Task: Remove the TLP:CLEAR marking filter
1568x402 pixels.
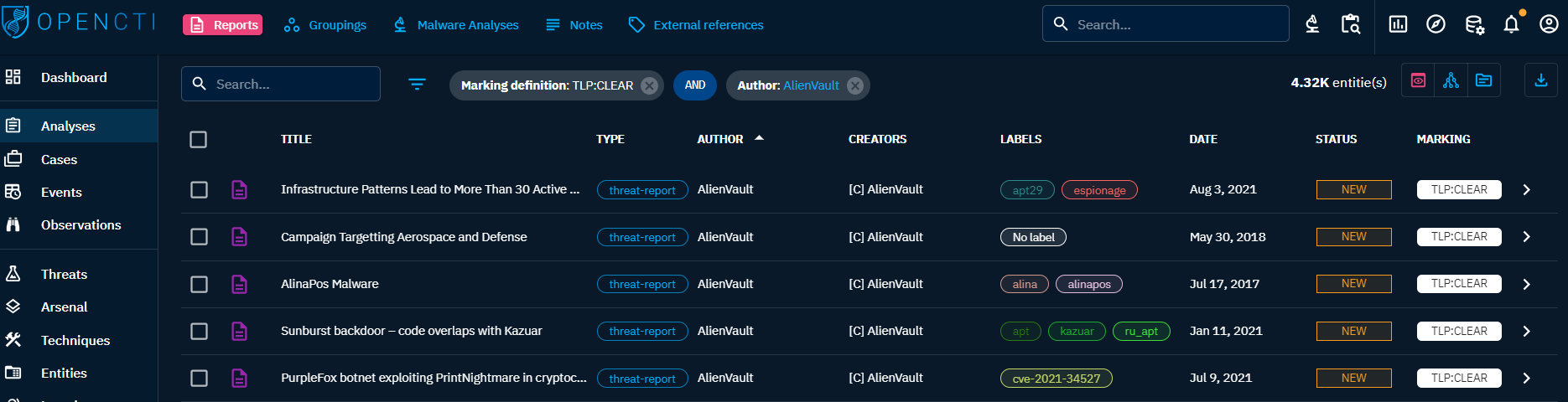Action: pyautogui.click(x=649, y=85)
